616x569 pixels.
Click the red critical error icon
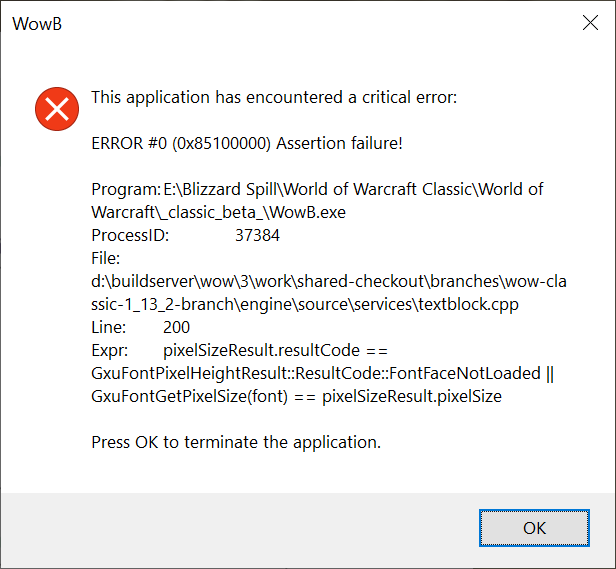click(x=56, y=107)
